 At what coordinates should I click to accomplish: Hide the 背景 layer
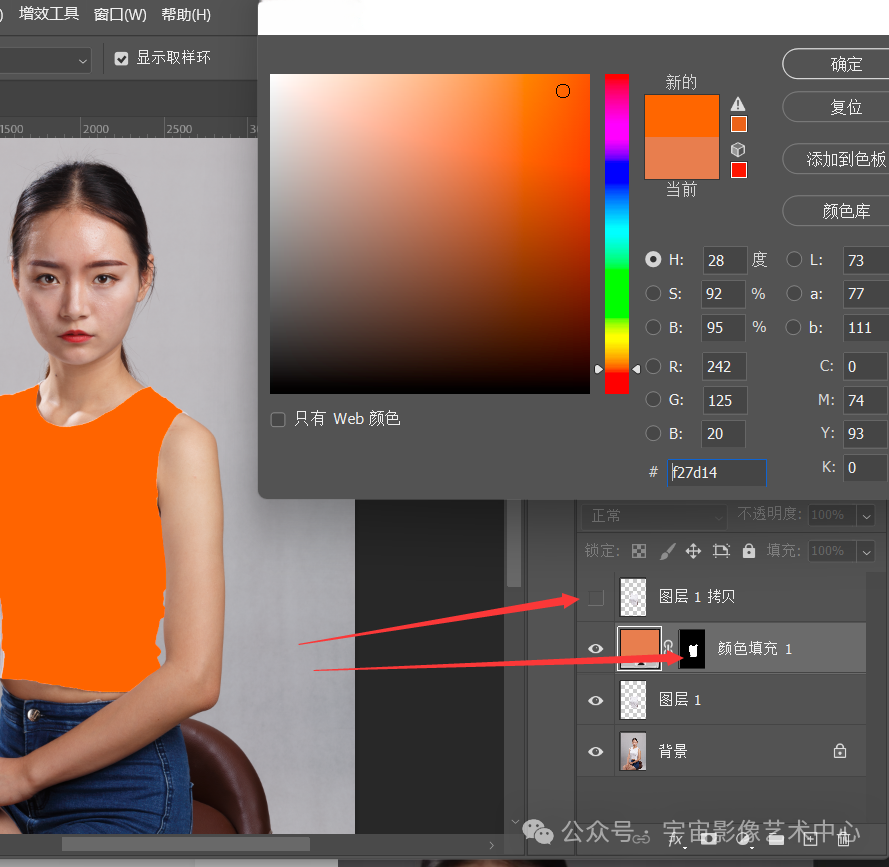click(596, 751)
